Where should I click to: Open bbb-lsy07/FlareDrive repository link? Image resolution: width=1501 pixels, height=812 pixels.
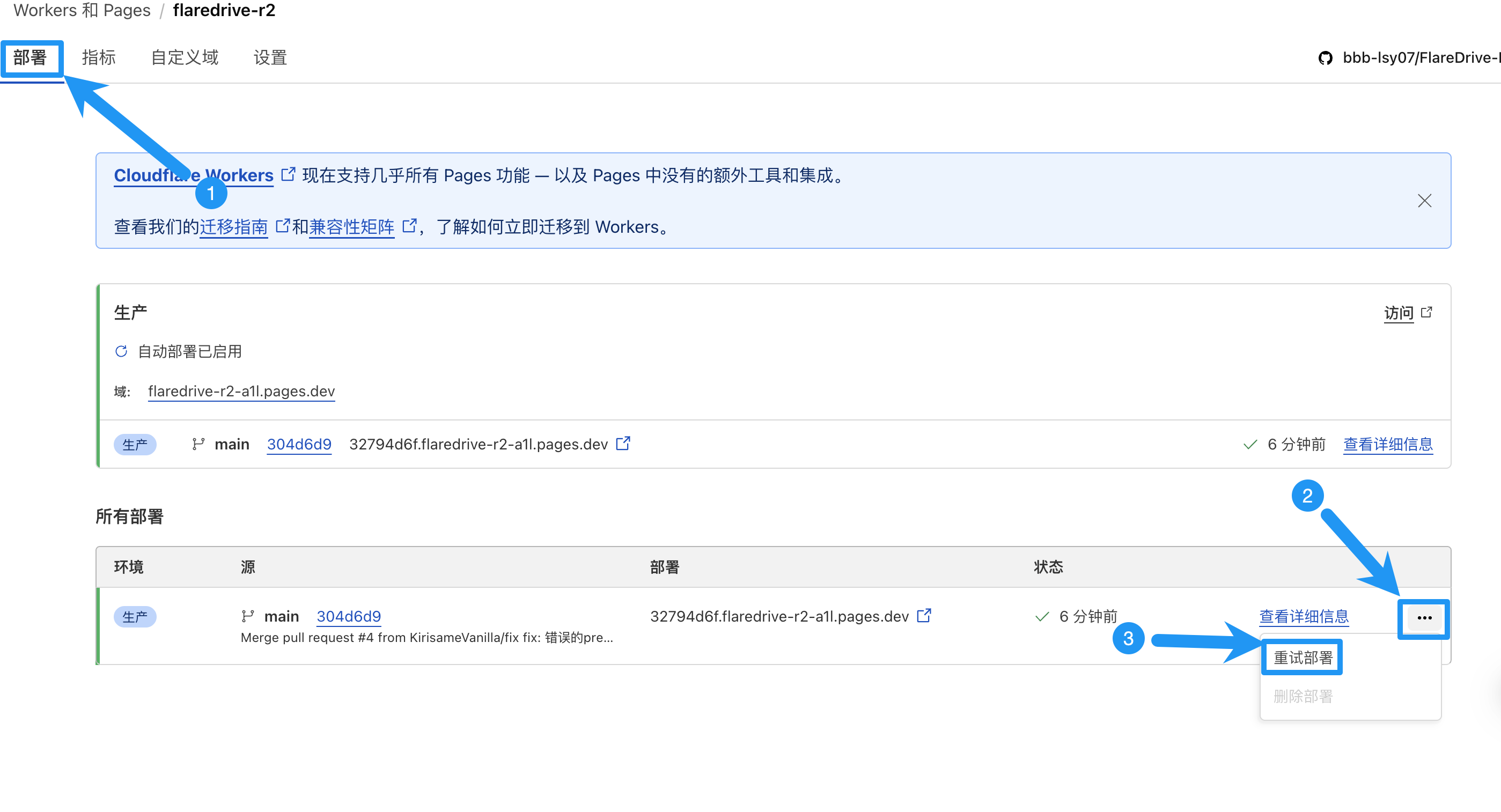click(1421, 58)
